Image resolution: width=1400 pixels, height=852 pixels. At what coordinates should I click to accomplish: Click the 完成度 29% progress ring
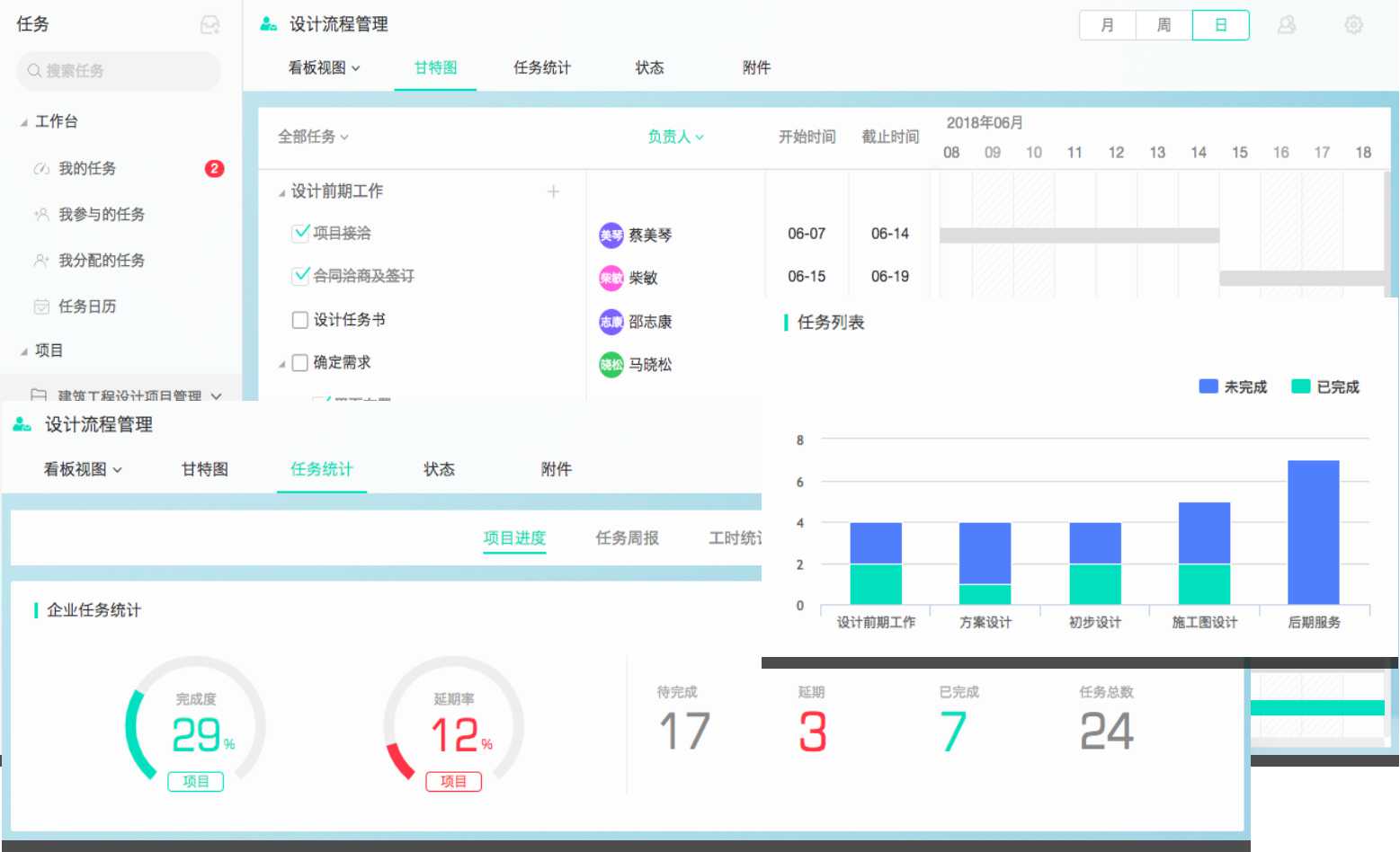[196, 728]
